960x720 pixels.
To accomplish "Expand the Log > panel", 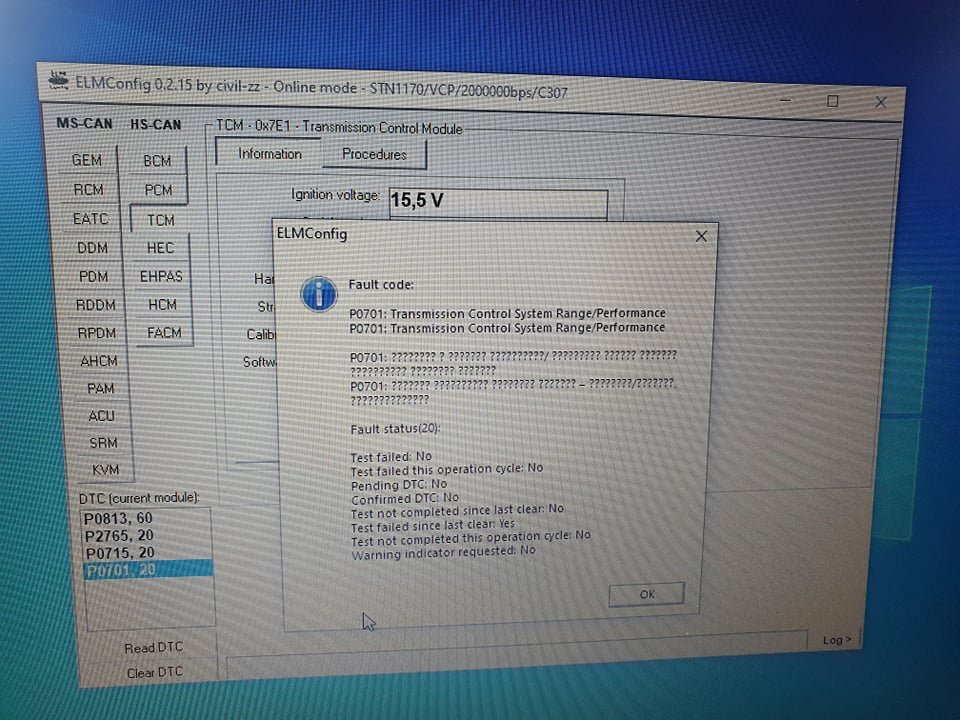I will tap(836, 640).
